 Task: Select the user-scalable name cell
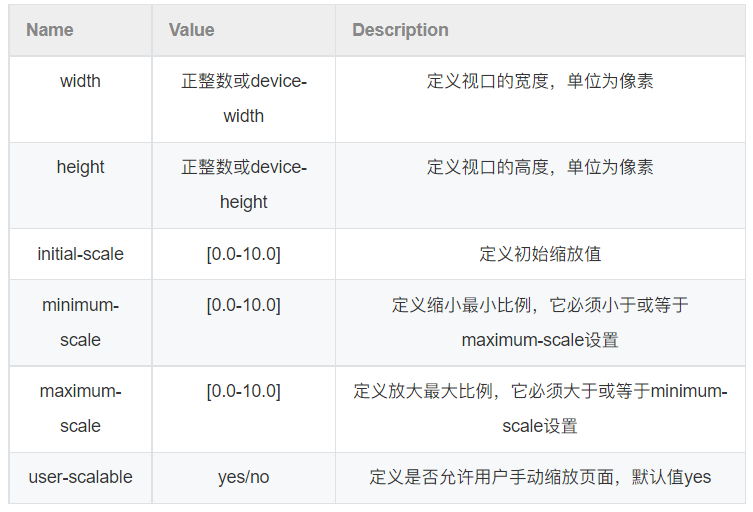pyautogui.click(x=80, y=477)
